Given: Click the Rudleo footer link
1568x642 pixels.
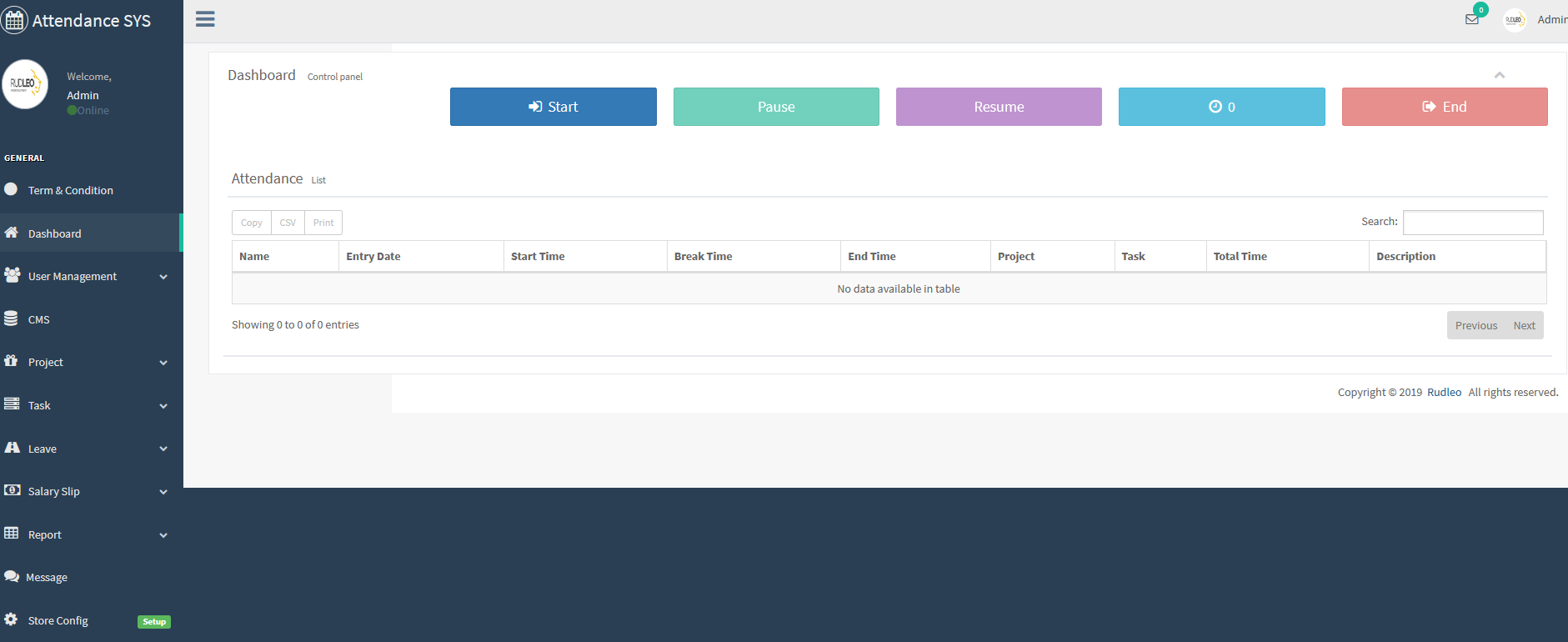Looking at the screenshot, I should pyautogui.click(x=1444, y=392).
